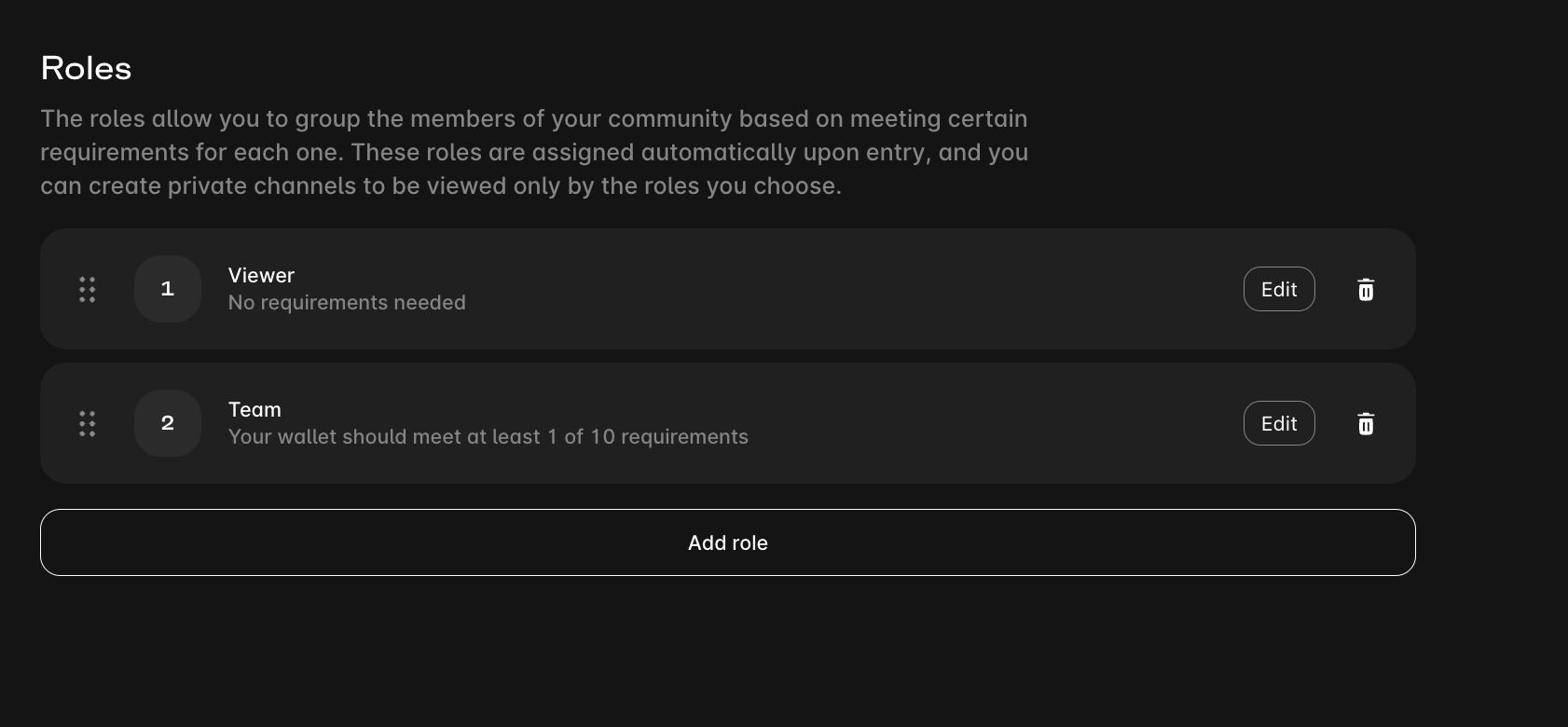Edit the Team role
The height and width of the screenshot is (727, 1568).
pyautogui.click(x=1279, y=423)
